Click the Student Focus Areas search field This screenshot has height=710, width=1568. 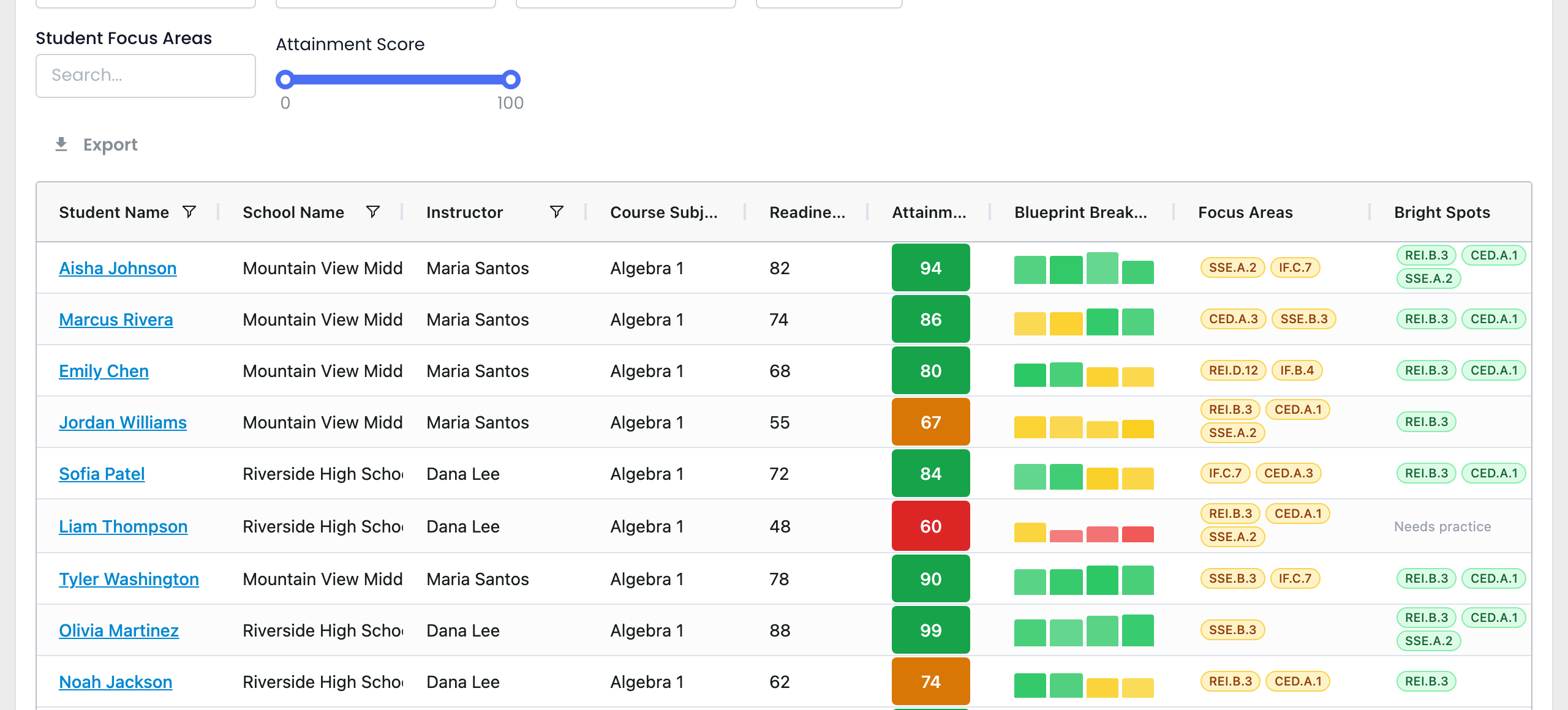coord(146,75)
